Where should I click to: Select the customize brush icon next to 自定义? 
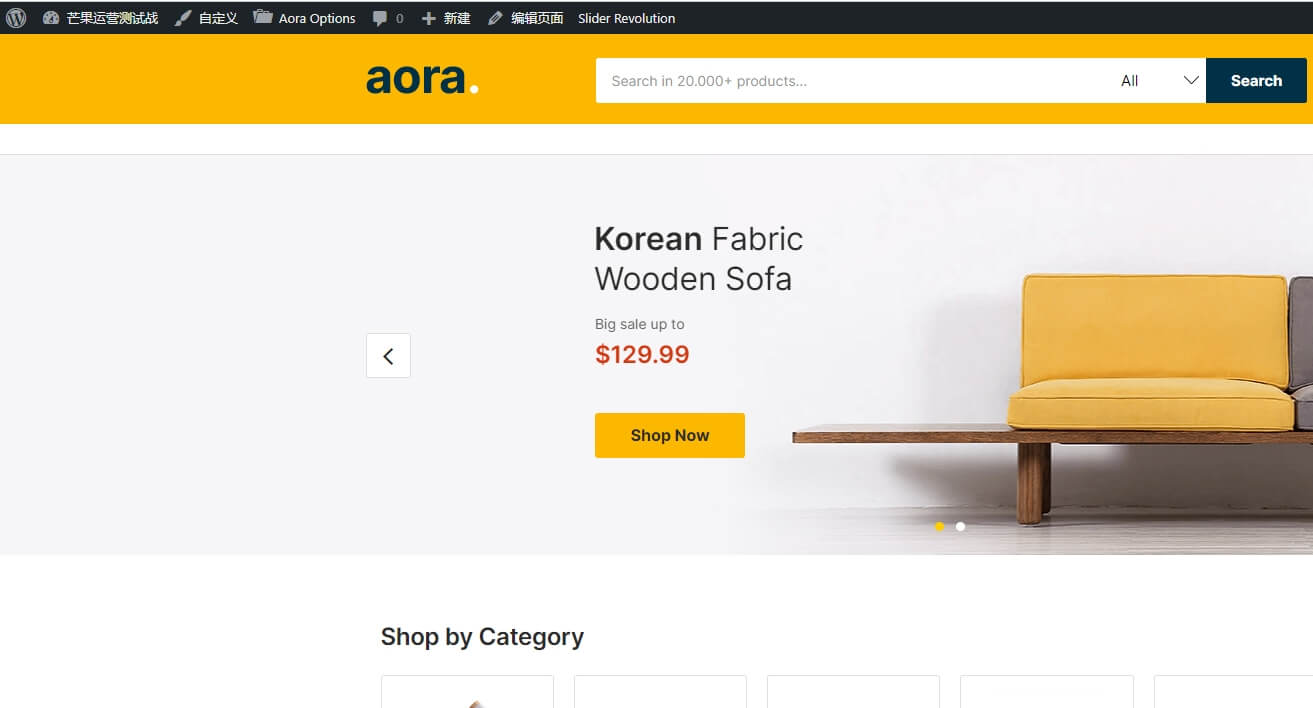[180, 17]
